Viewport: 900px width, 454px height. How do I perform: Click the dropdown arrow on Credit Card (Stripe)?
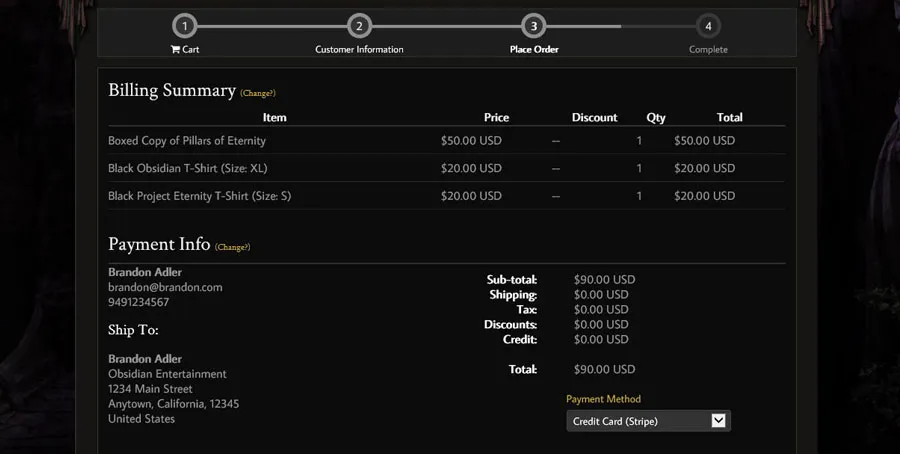(718, 421)
